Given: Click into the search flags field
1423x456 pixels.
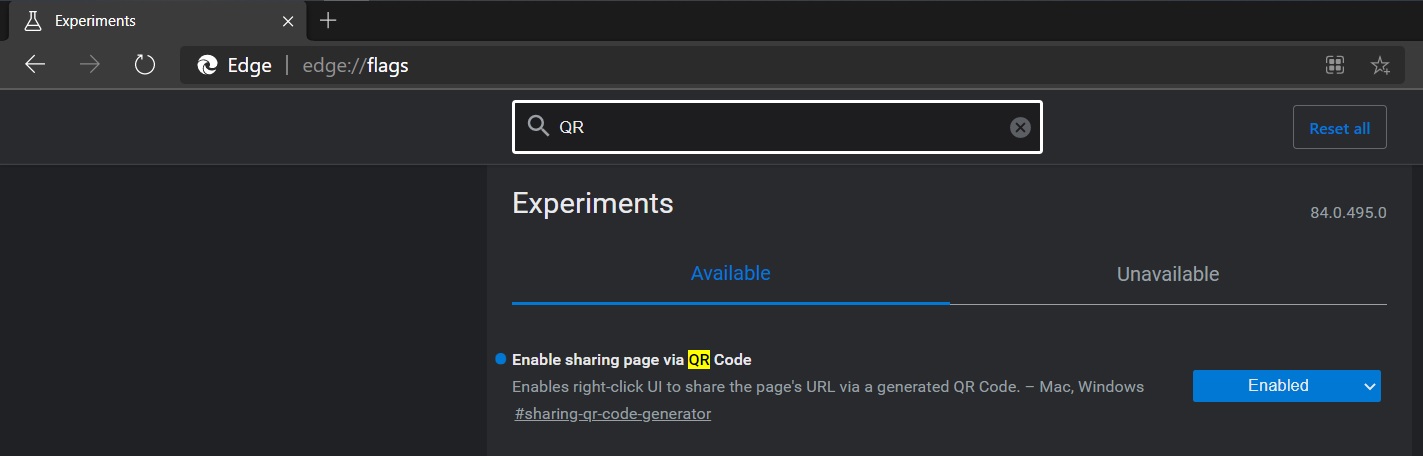Looking at the screenshot, I should tap(780, 127).
